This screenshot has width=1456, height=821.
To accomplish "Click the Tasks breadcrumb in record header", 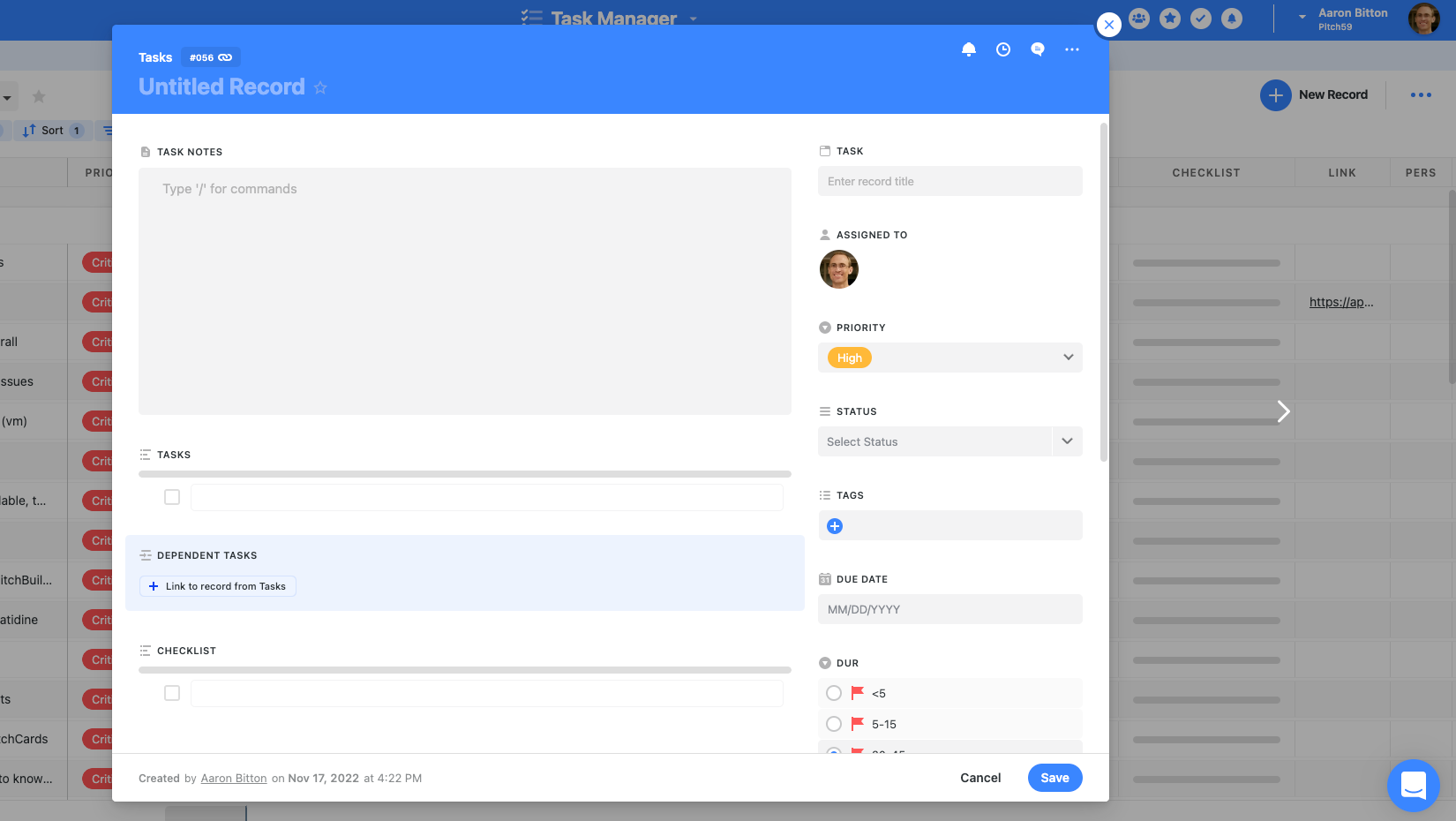I will [155, 57].
